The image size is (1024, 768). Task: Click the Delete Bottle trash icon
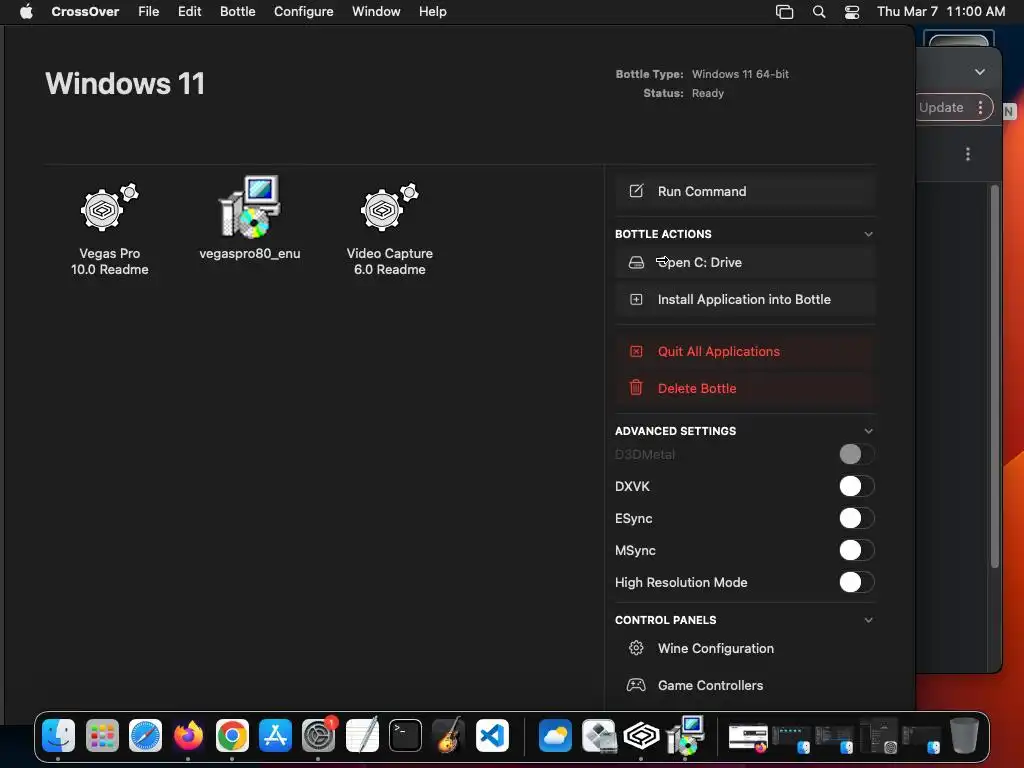636,388
